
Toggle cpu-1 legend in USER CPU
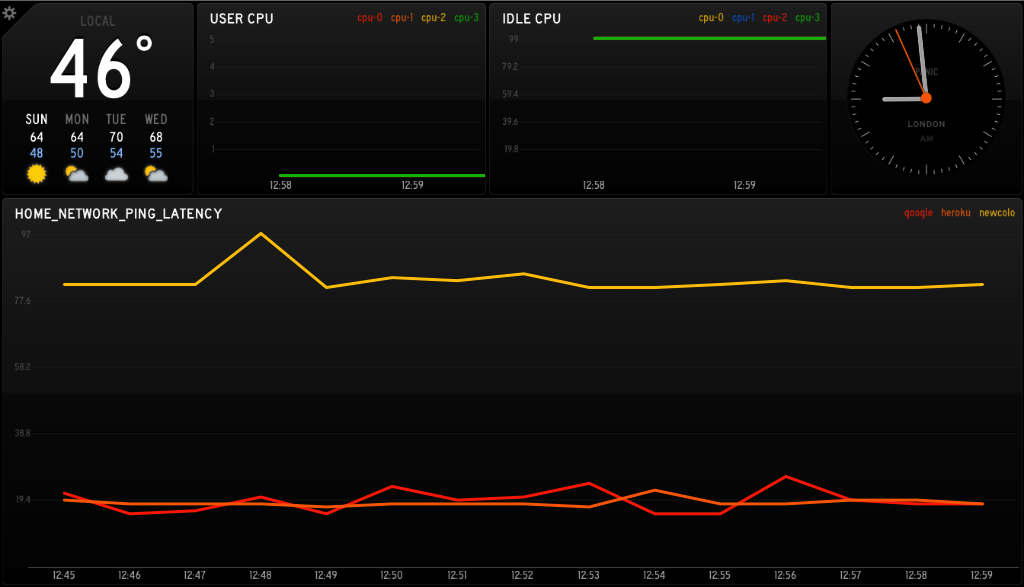[402, 18]
